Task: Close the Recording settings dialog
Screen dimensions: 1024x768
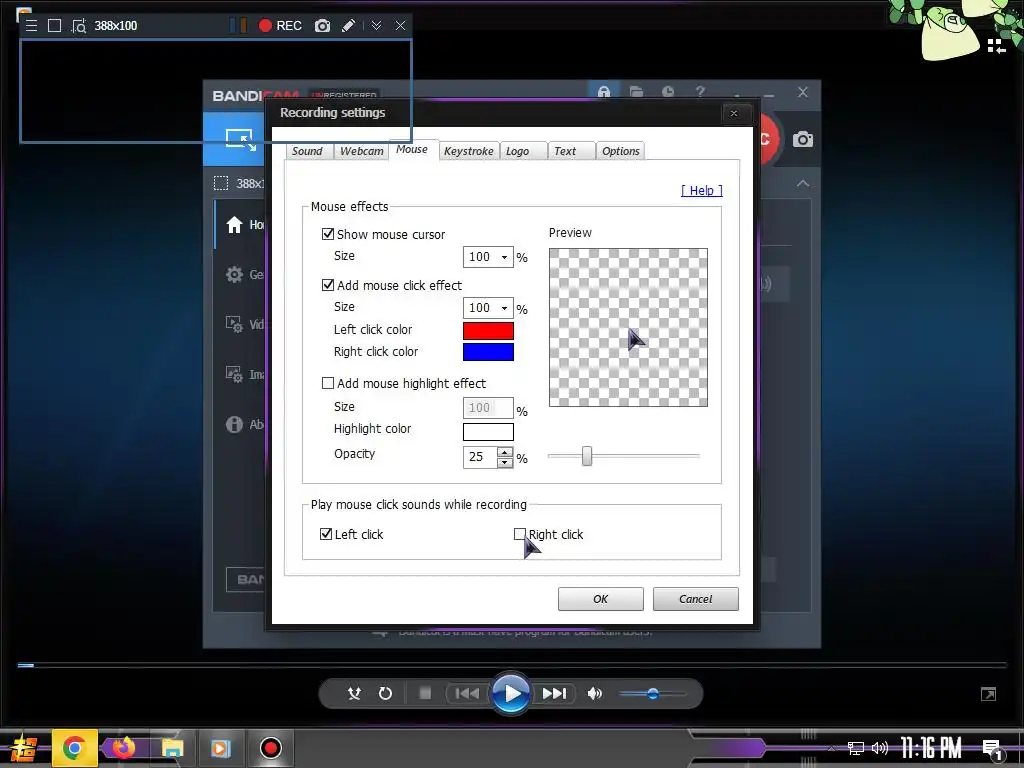Action: tap(734, 114)
